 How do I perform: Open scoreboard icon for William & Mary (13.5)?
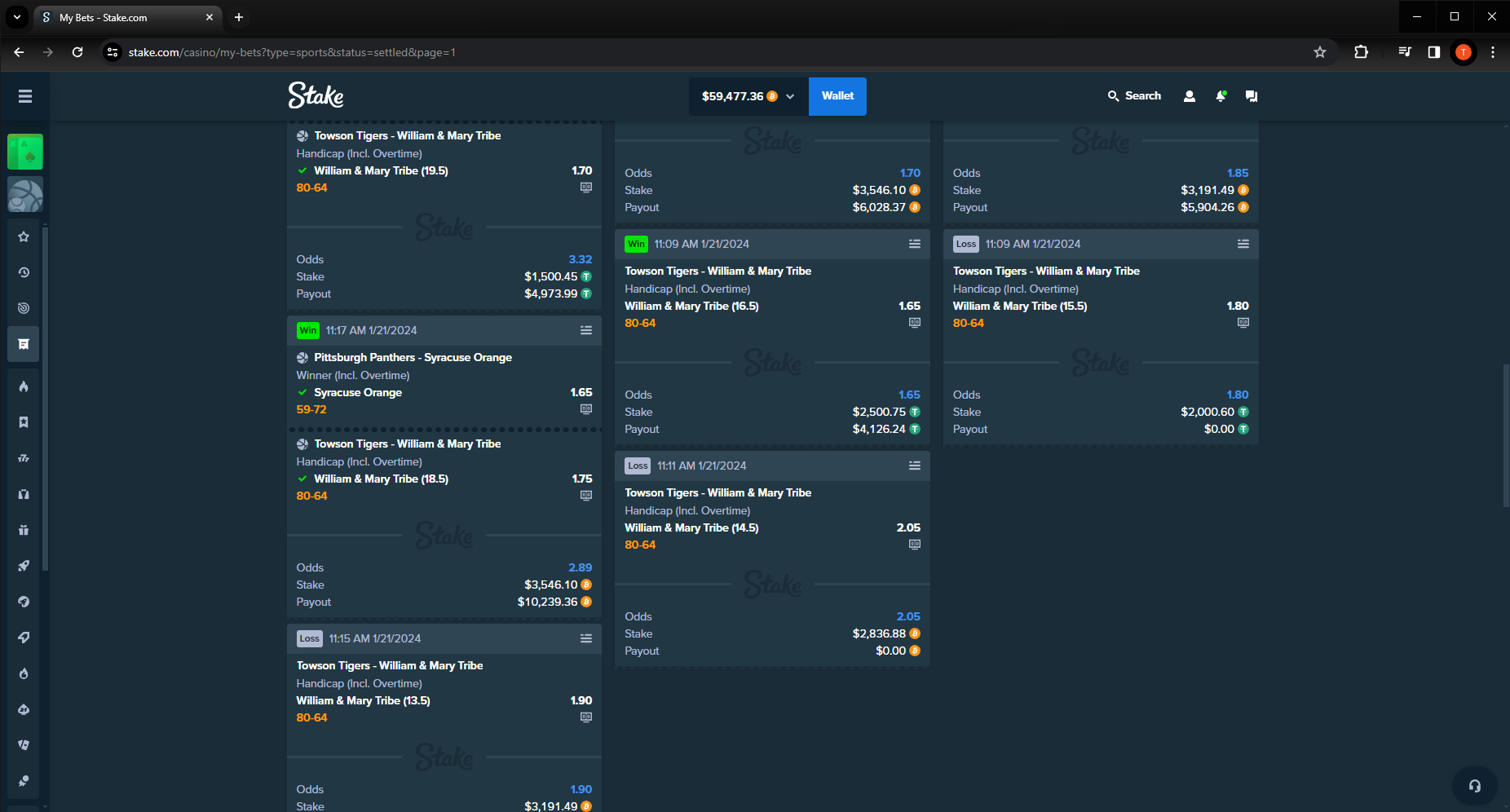pyautogui.click(x=586, y=717)
